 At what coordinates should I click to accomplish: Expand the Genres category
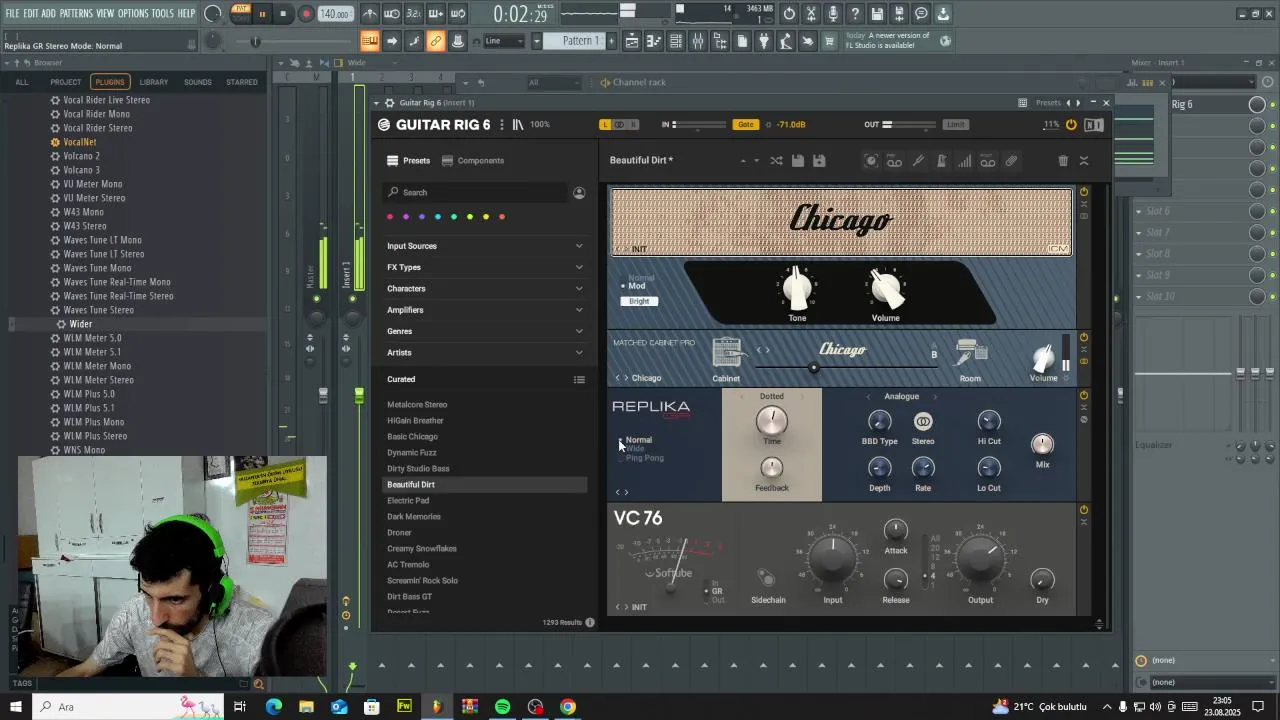[x=485, y=331]
